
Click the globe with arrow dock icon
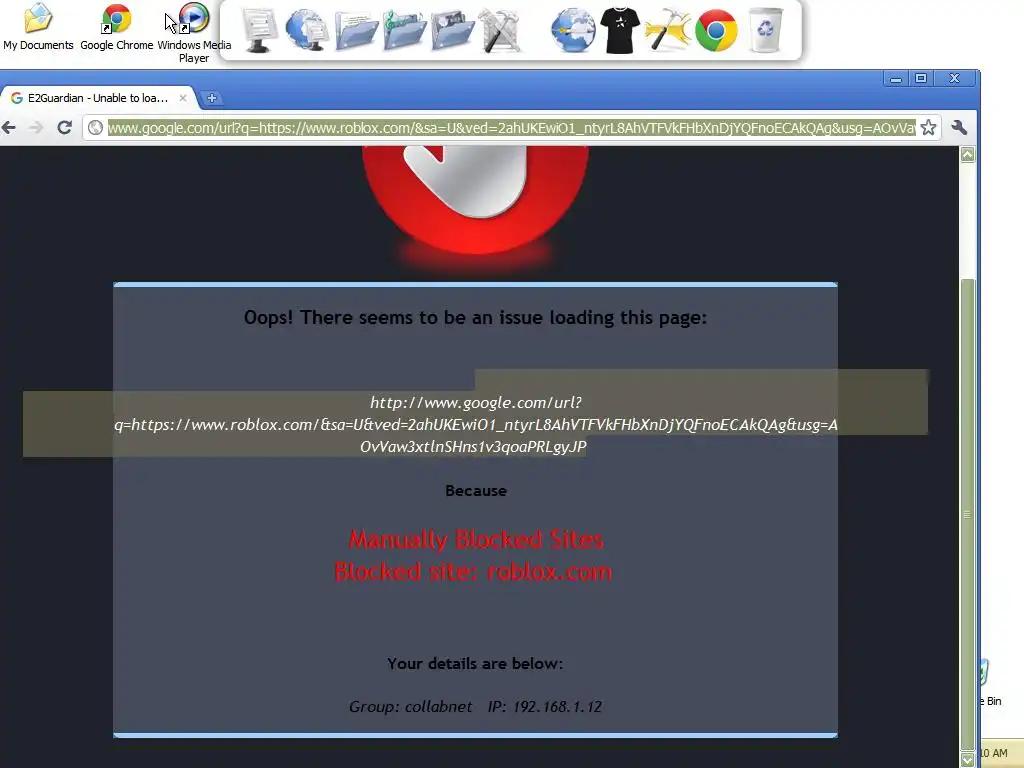(x=573, y=30)
